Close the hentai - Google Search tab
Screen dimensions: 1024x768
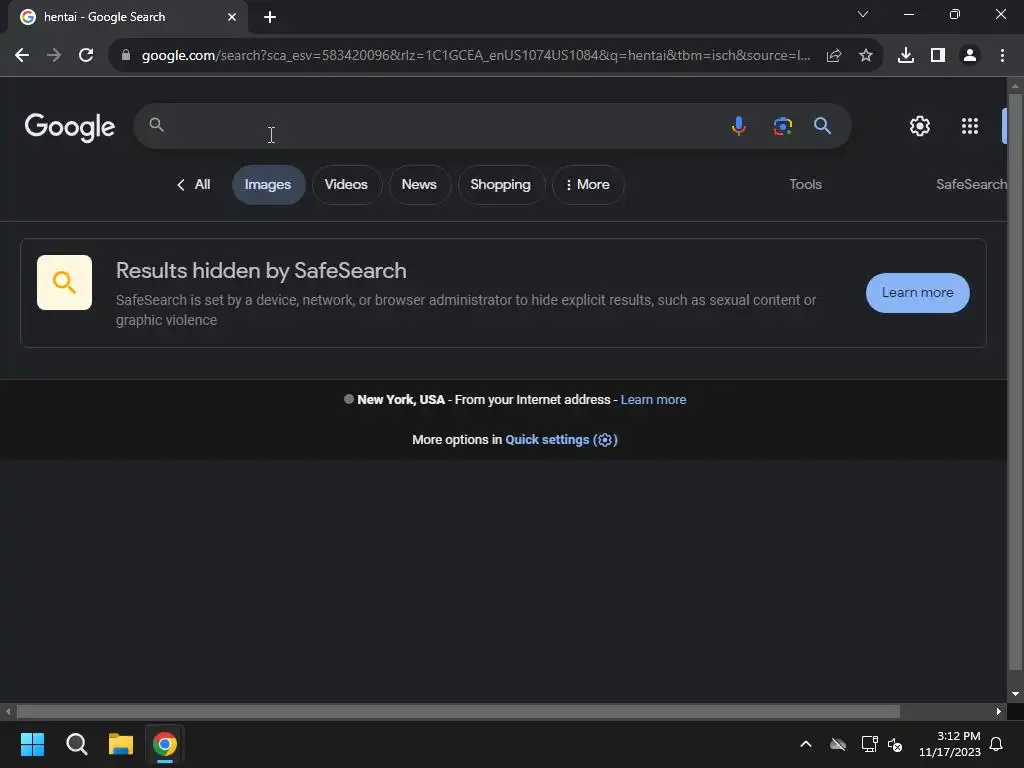coord(232,17)
